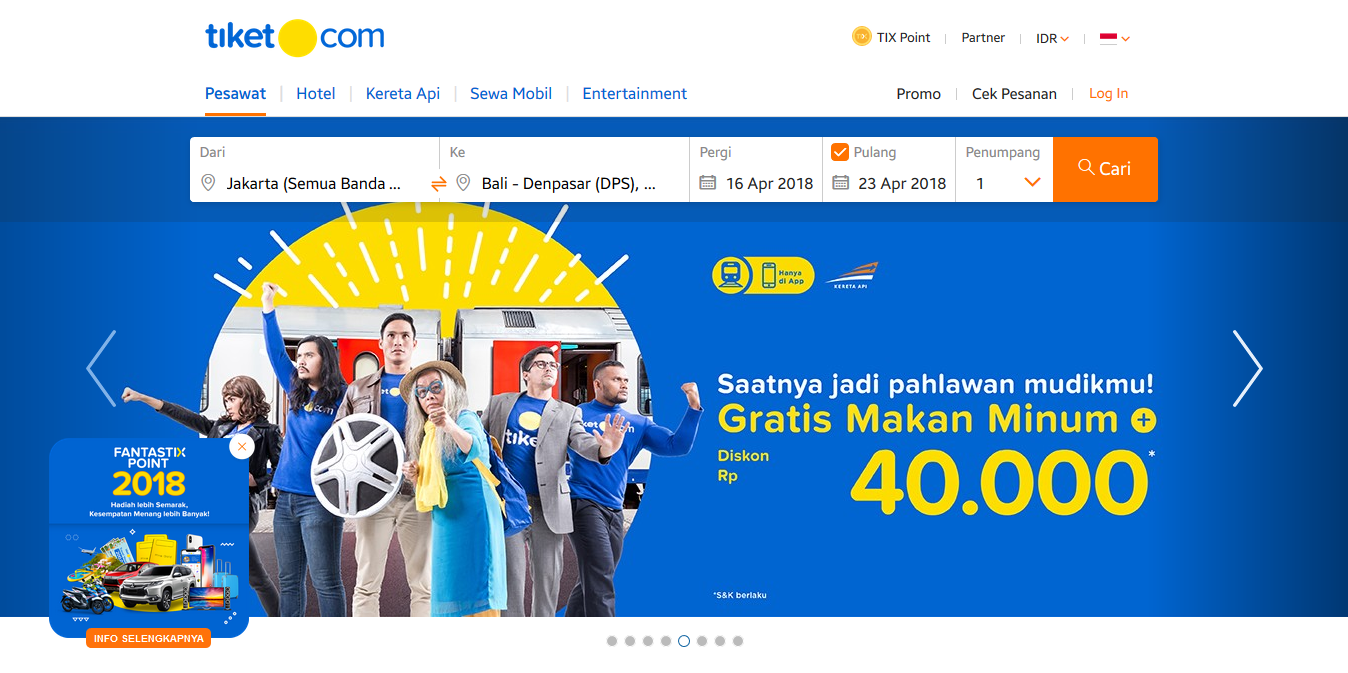The image size is (1348, 673).
Task: Click the swap origin and destination arrows icon
Action: (x=439, y=184)
